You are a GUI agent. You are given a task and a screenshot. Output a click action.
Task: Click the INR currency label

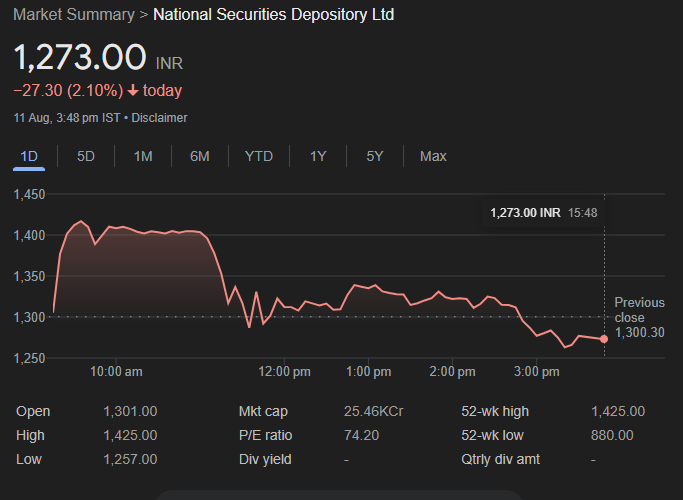point(169,64)
